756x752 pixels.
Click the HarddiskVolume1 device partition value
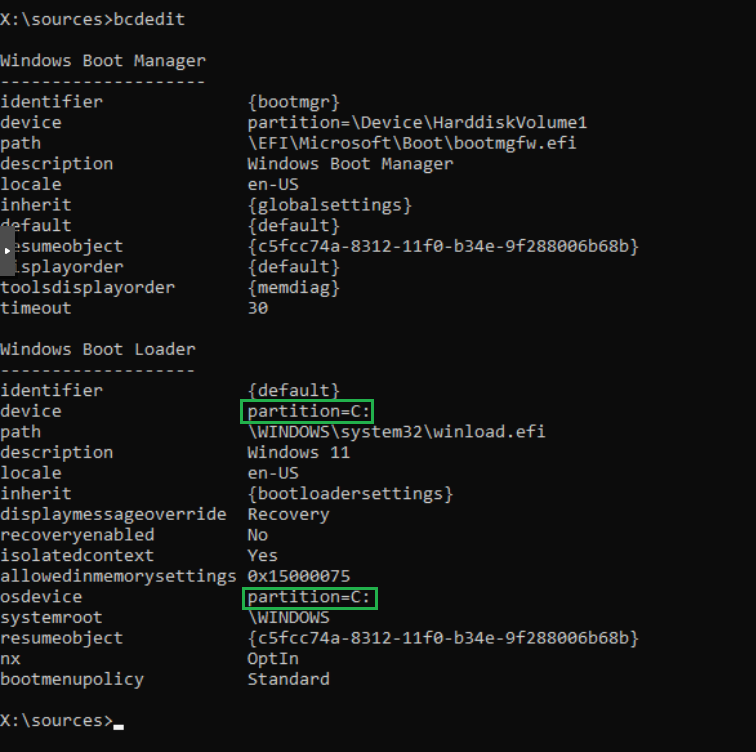coord(417,123)
